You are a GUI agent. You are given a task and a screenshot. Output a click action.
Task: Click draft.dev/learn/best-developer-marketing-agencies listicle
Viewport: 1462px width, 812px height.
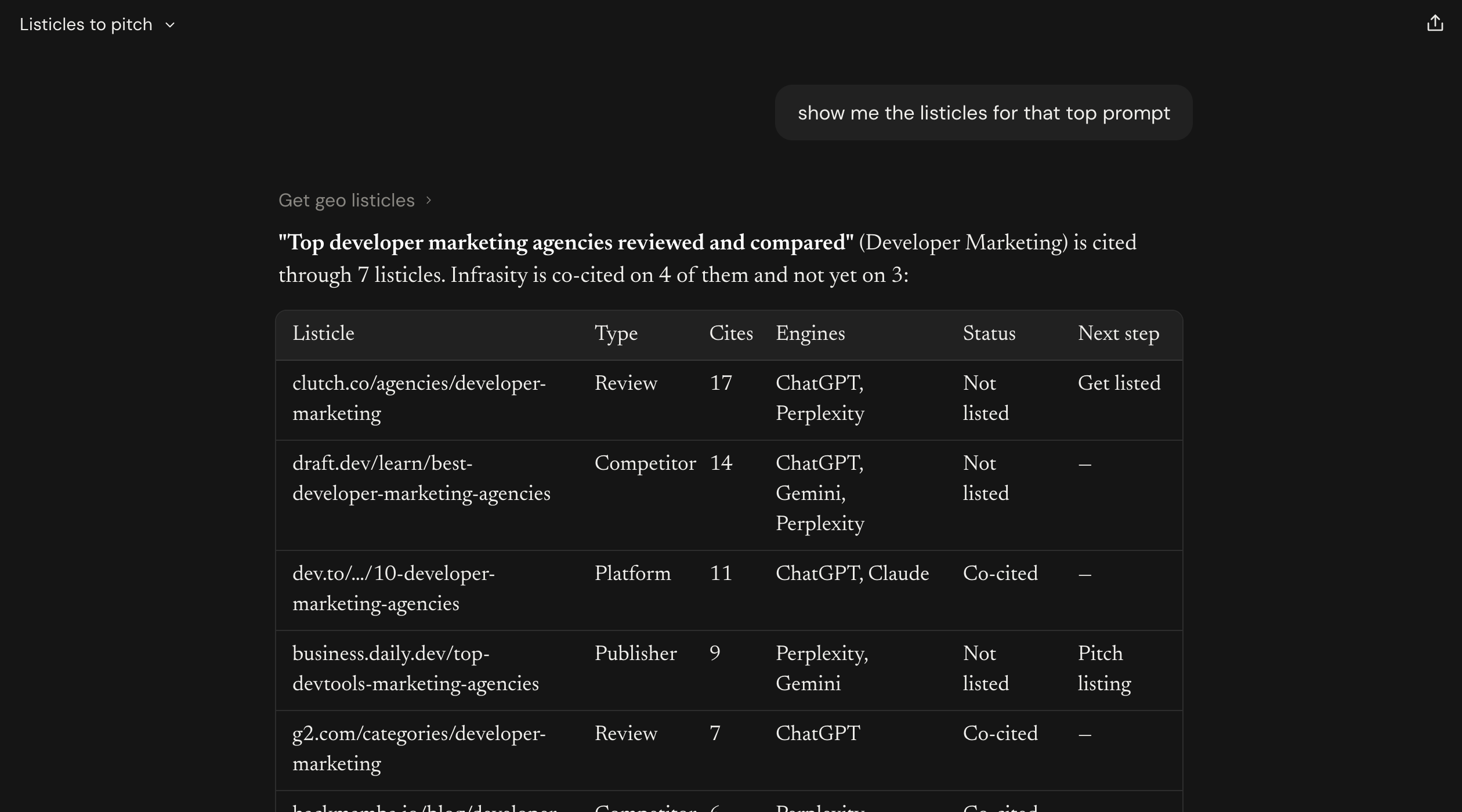(x=421, y=478)
